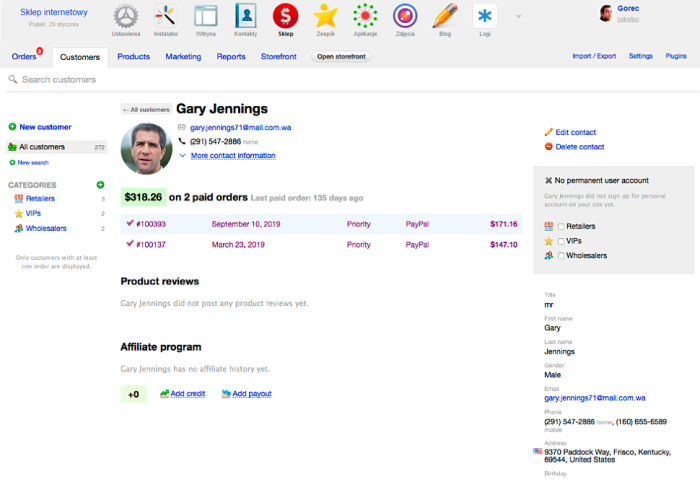Open the Zespół star app icon
The height and width of the screenshot is (487, 700).
[325, 16]
